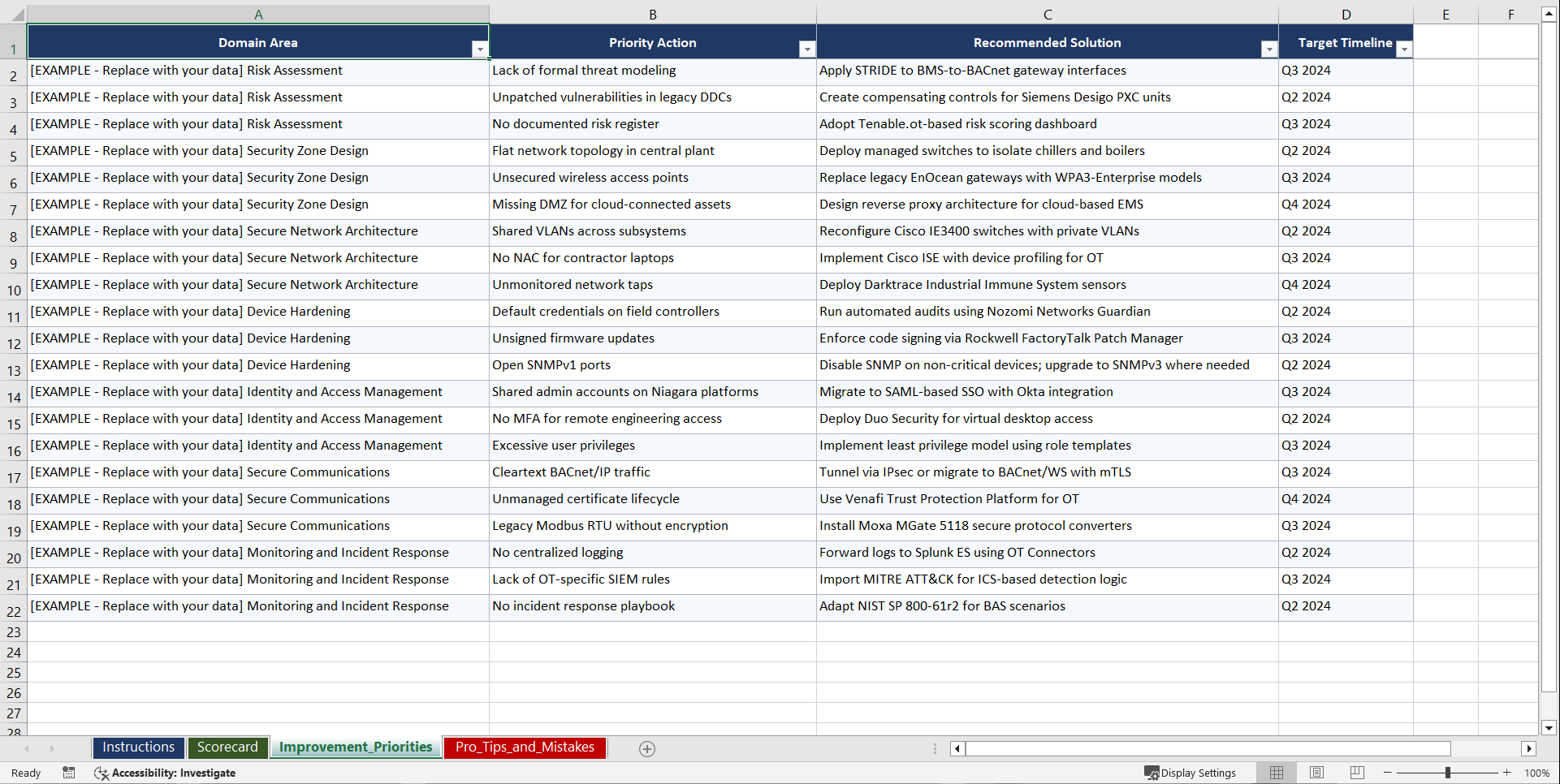Switch to the Scorecard sheet tab
1560x784 pixels.
(228, 747)
